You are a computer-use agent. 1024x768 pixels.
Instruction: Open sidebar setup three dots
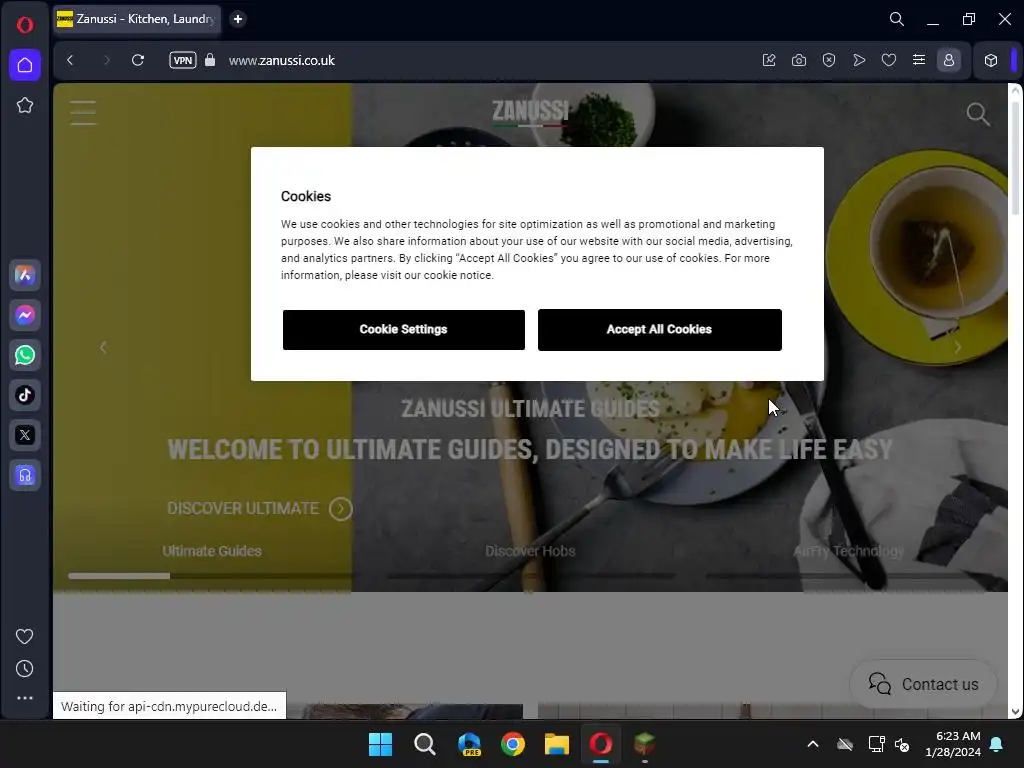point(25,697)
